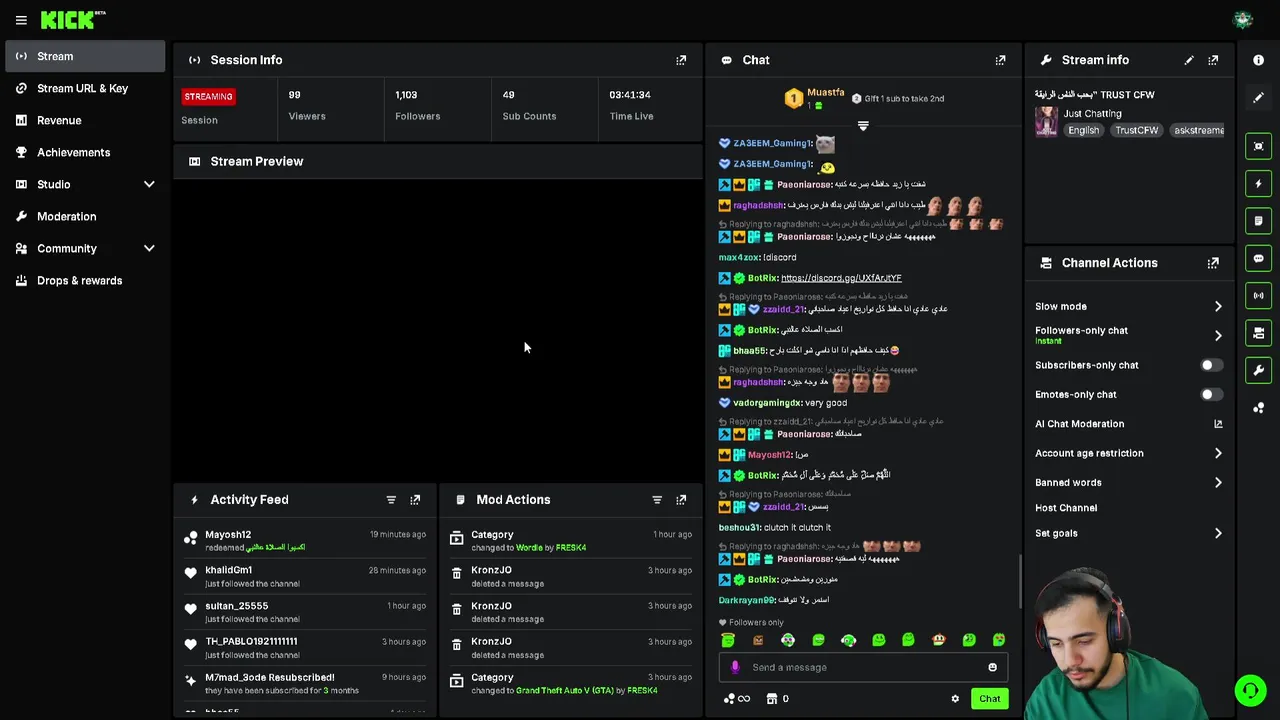The image size is (1280, 720).
Task: Focus the Send a message field
Action: point(865,667)
